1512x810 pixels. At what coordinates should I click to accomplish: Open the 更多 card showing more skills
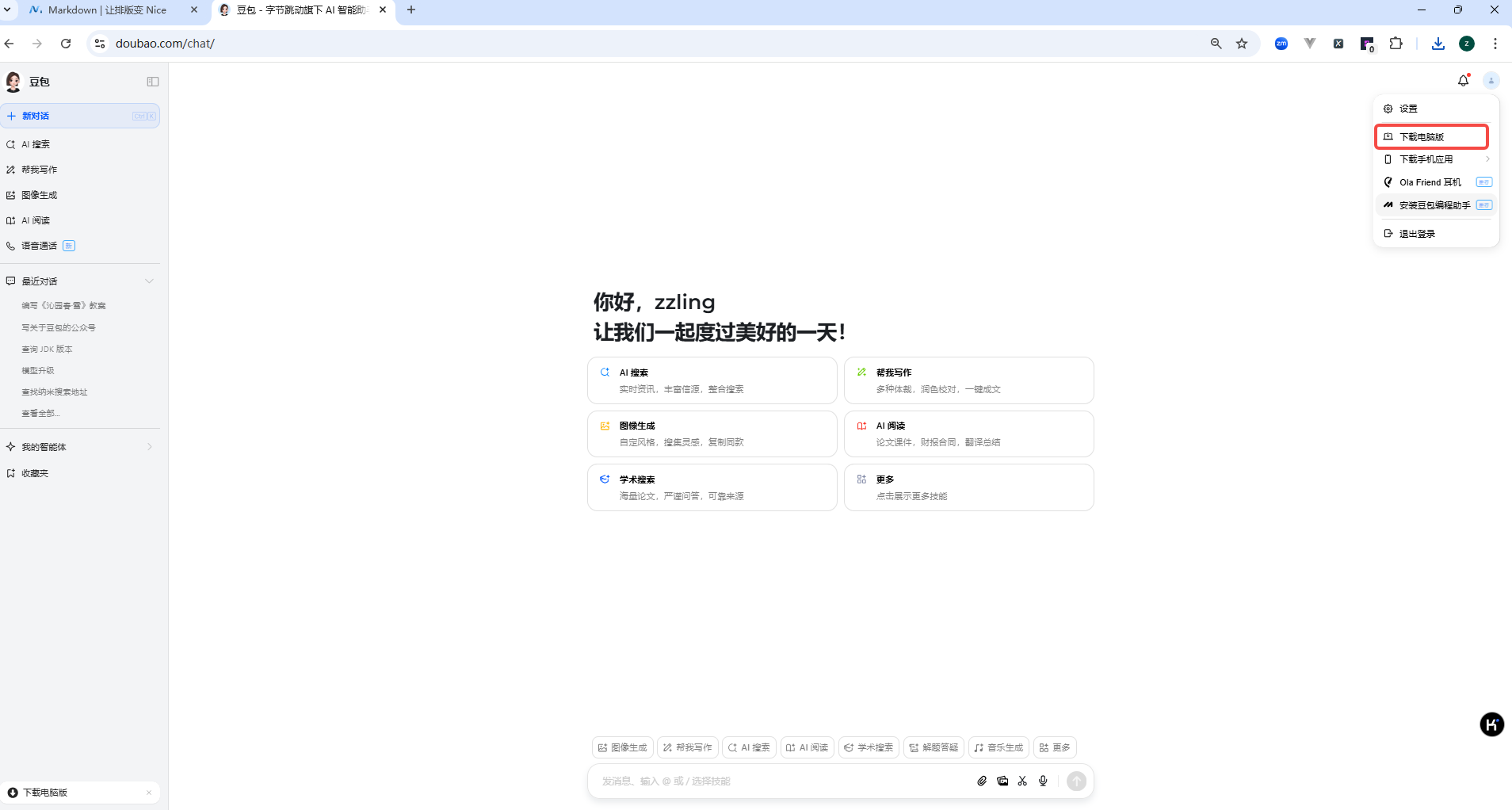pyautogui.click(x=968, y=487)
